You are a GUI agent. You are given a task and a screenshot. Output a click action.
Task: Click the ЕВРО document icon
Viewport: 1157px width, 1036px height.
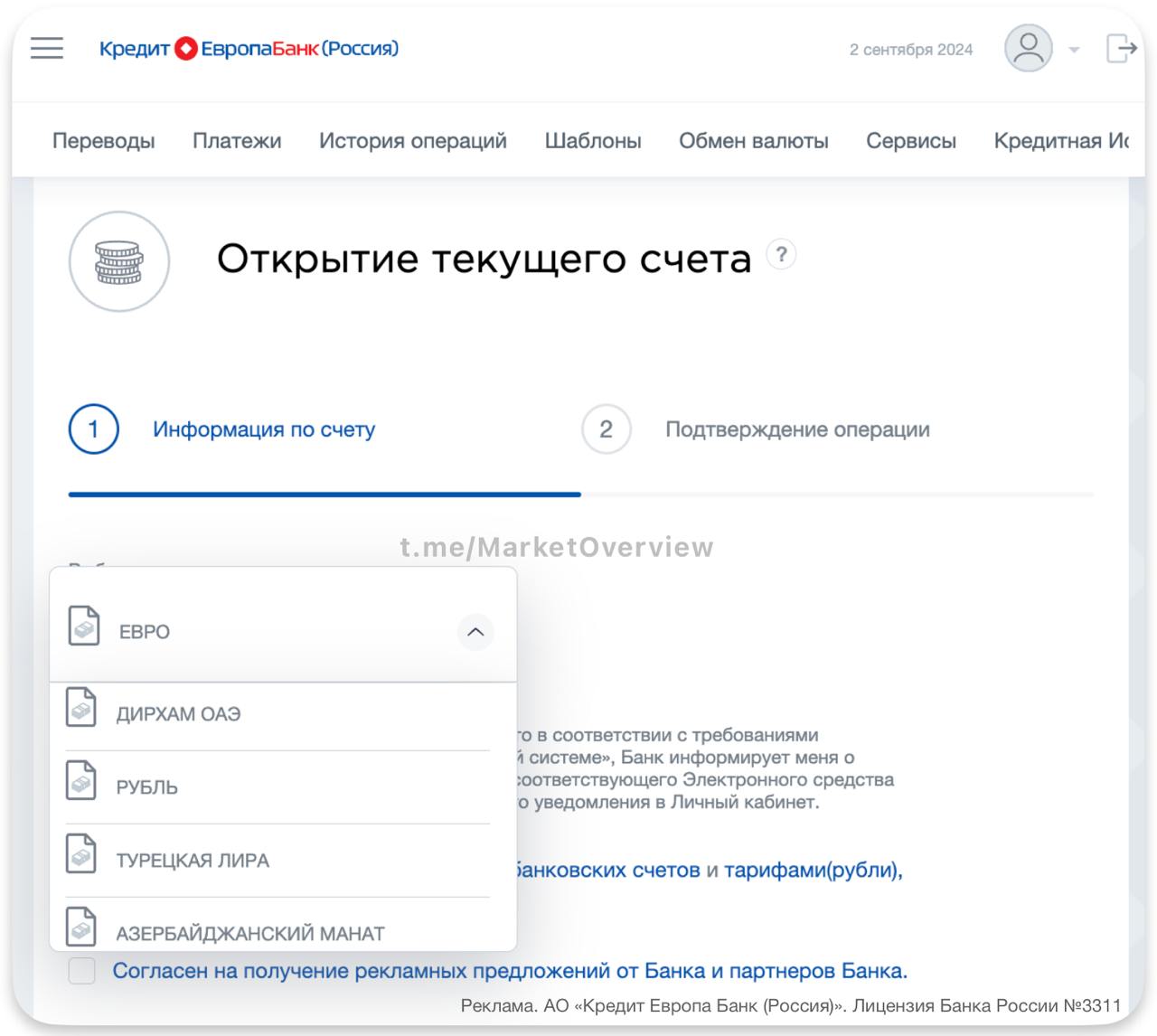pyautogui.click(x=84, y=626)
